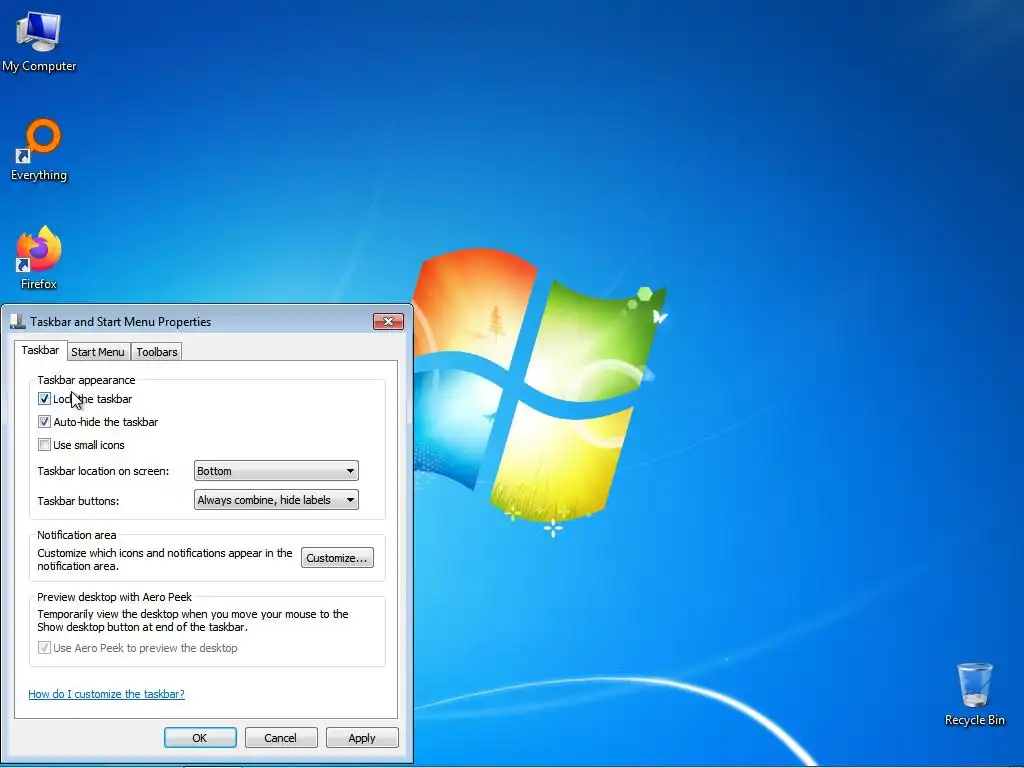
Task: Click the disabled Use Aero Peek checkbox
Action: point(44,648)
